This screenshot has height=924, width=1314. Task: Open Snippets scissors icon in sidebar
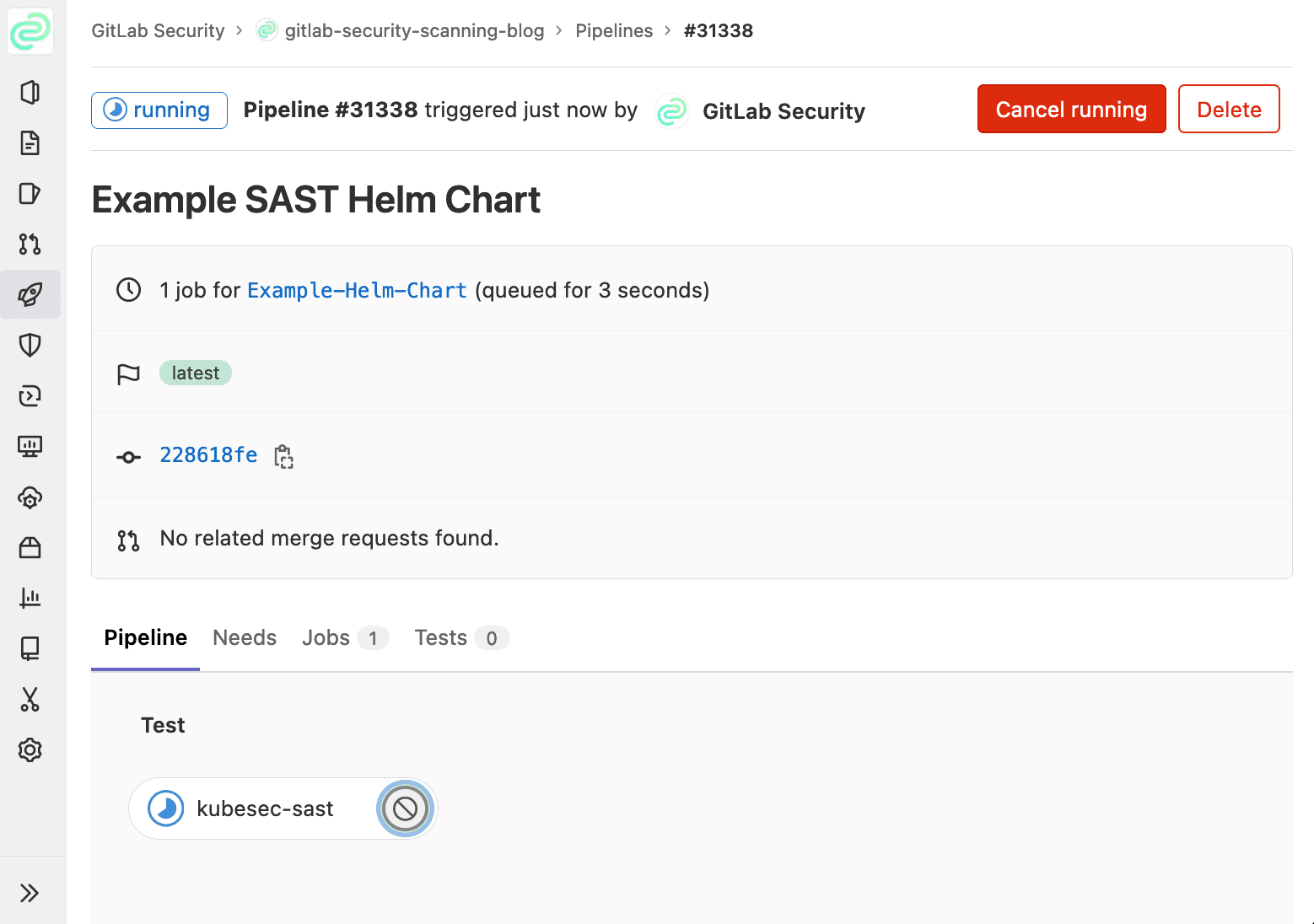point(30,699)
